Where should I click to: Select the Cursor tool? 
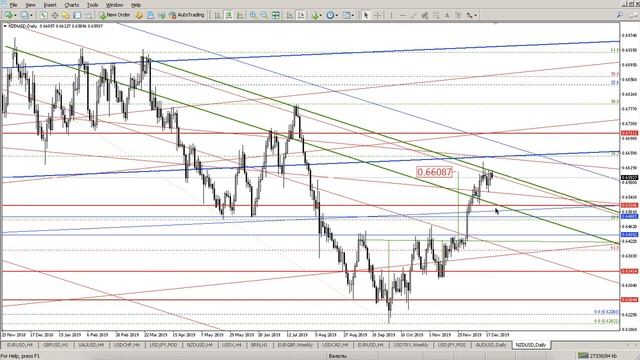click(366, 15)
